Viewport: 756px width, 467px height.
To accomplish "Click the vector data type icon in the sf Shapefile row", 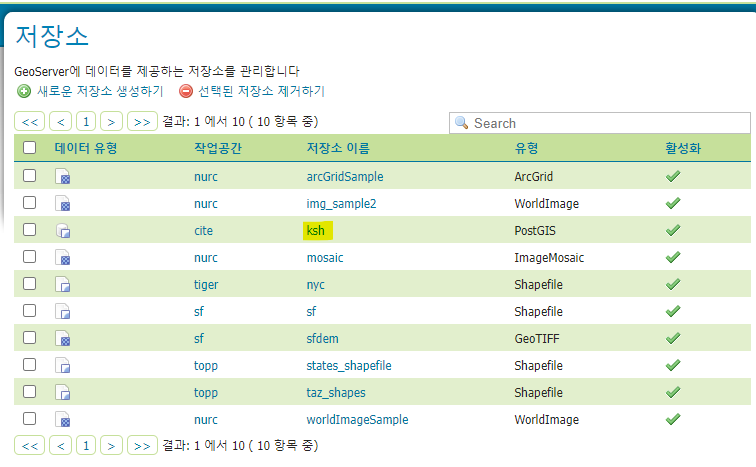I will 63,311.
